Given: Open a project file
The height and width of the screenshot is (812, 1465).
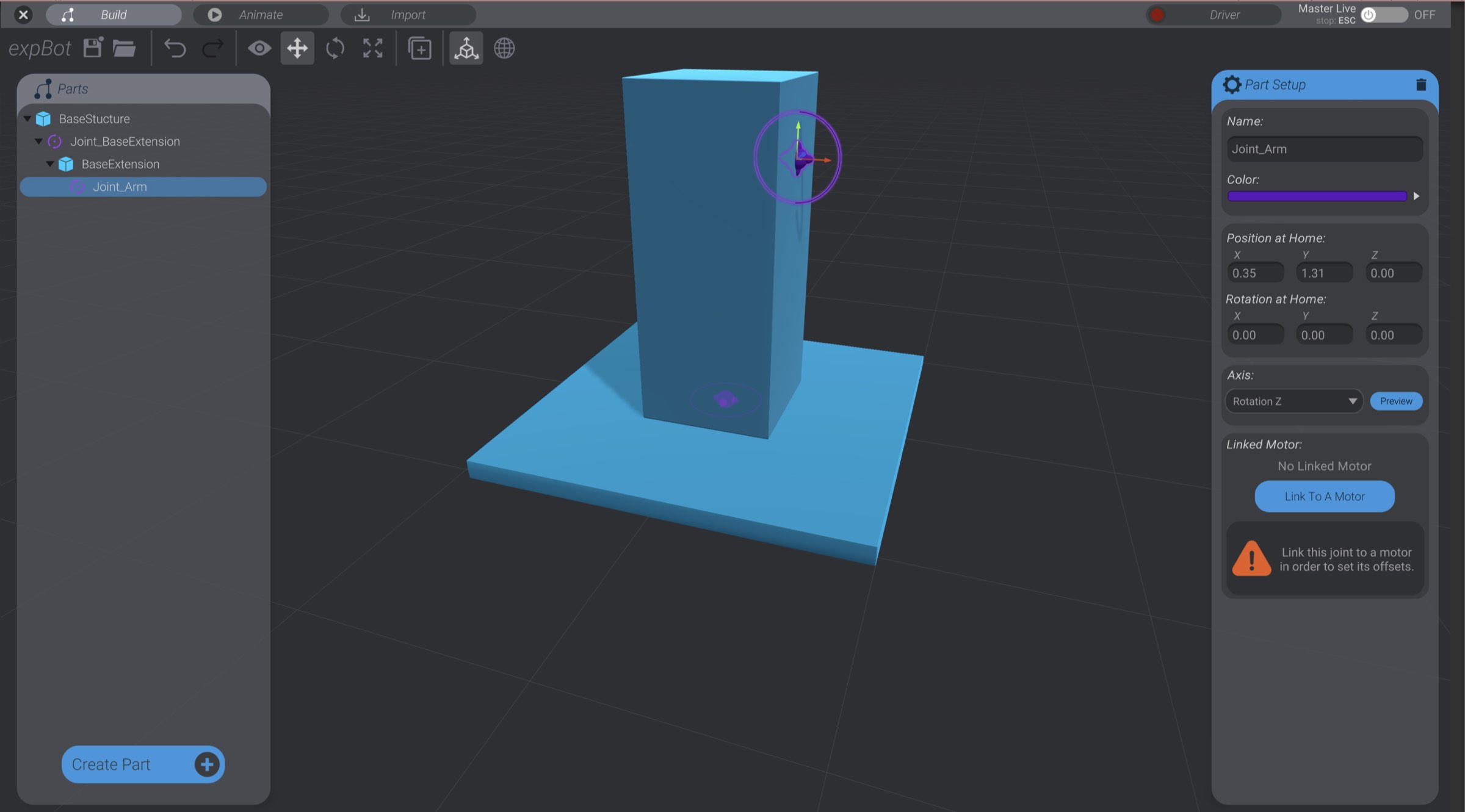Looking at the screenshot, I should coord(125,48).
